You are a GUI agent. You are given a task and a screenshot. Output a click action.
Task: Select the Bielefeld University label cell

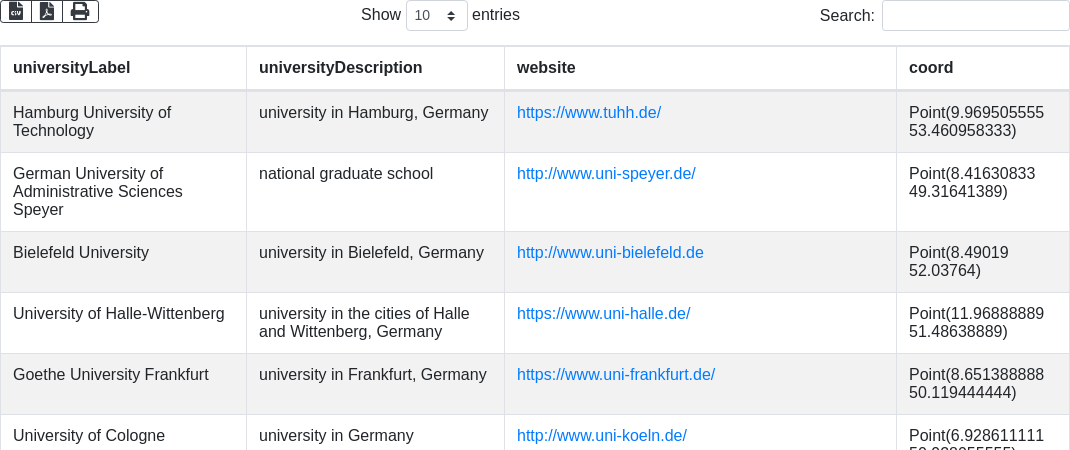tap(124, 262)
